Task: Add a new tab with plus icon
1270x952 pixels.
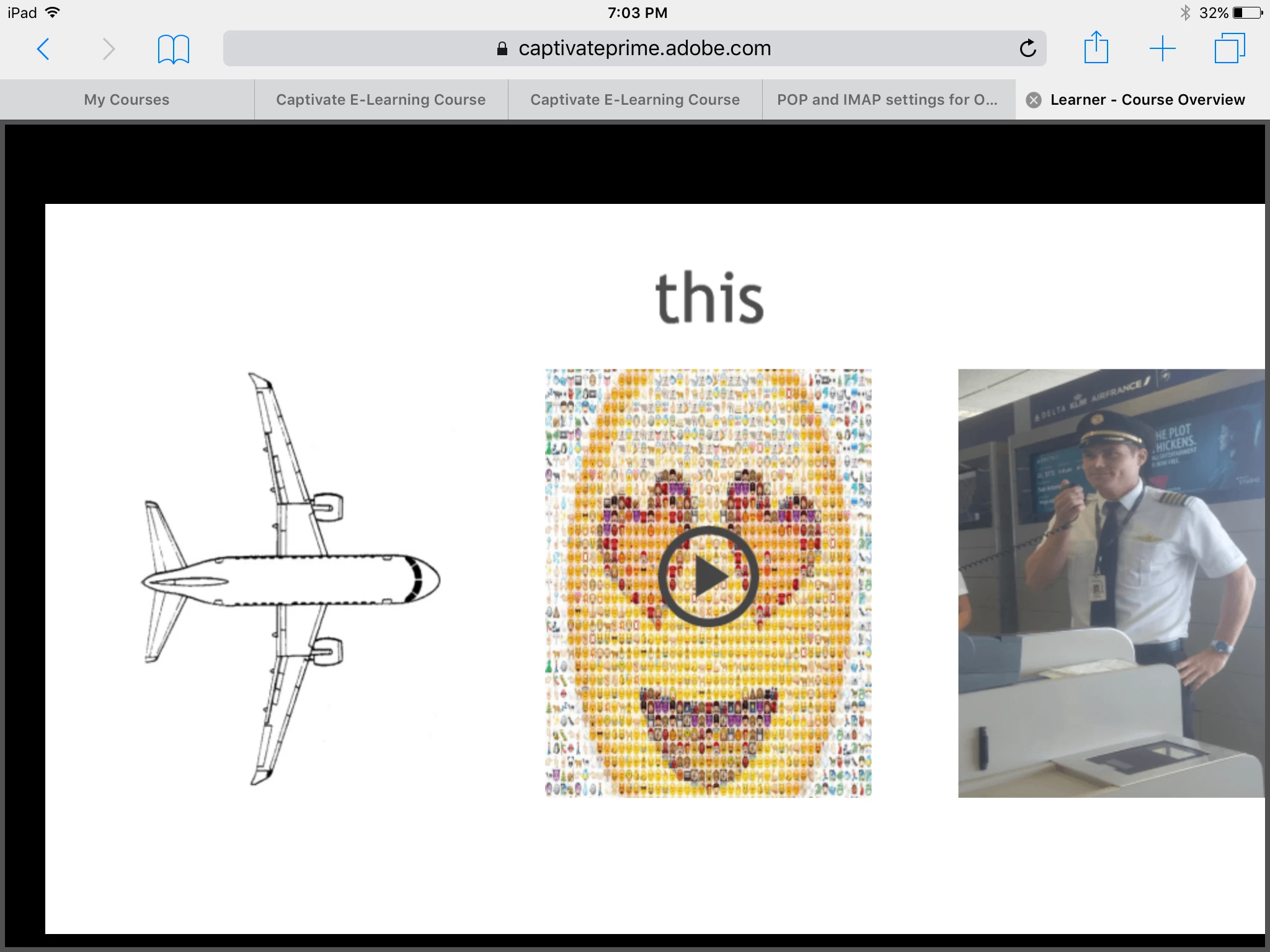Action: 1162,48
